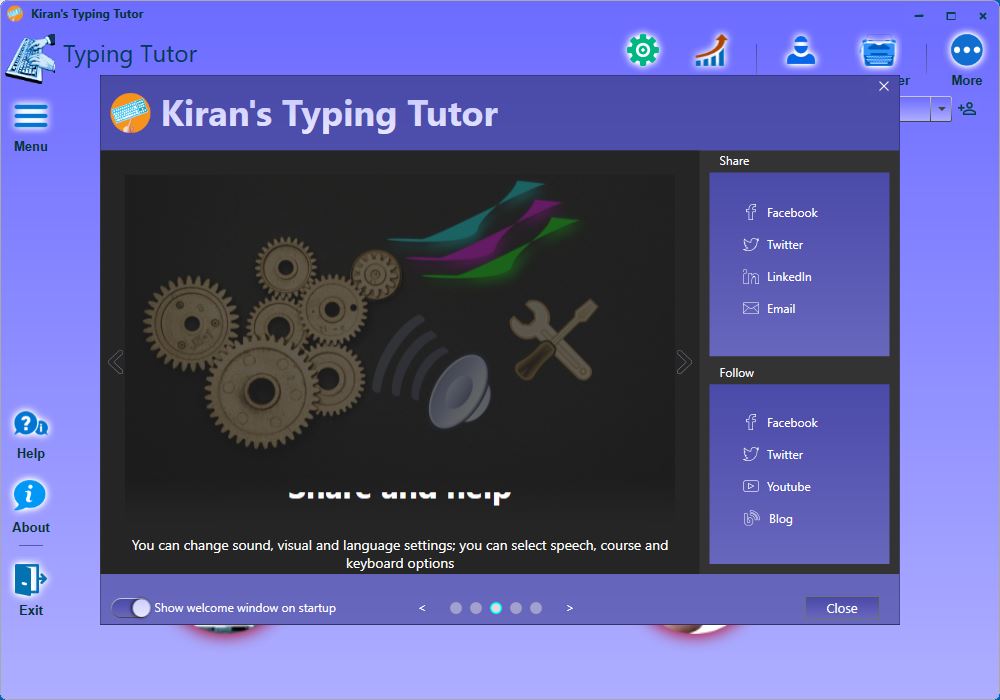This screenshot has width=1000, height=700.
Task: Select the fifth slide dot
Action: (536, 608)
